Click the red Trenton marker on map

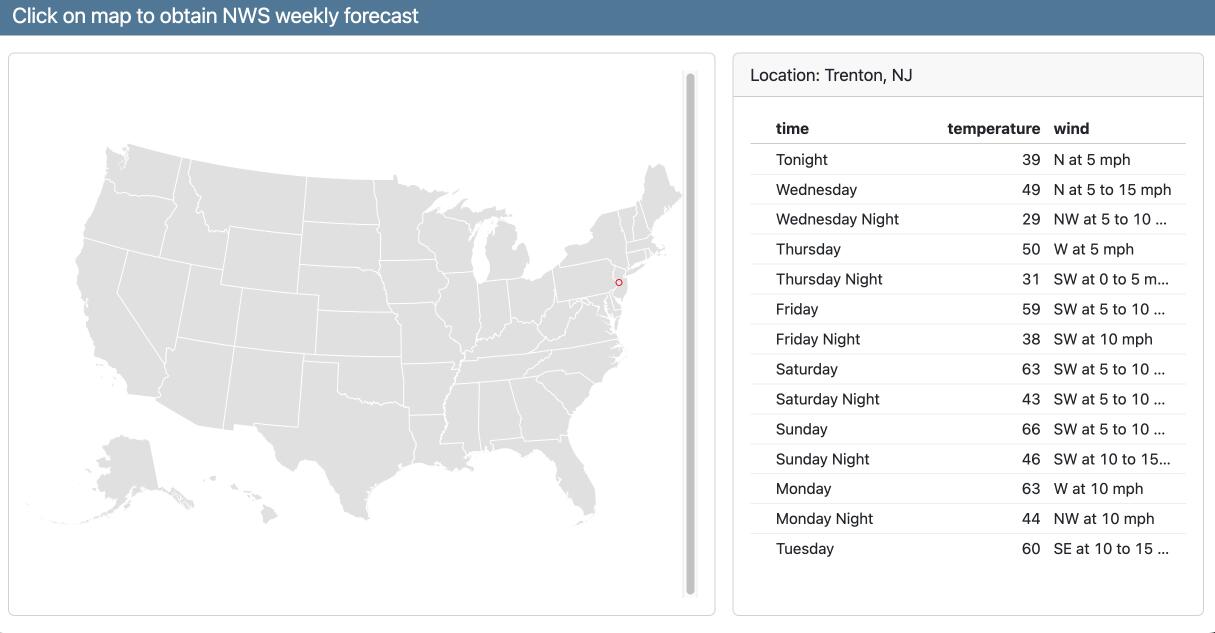[x=619, y=283]
